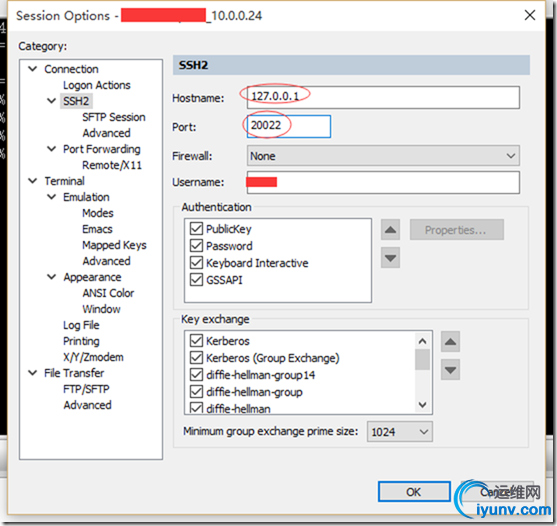Image resolution: width=557 pixels, height=526 pixels.
Task: Select FTP/SFTP category
Action: [86, 389]
